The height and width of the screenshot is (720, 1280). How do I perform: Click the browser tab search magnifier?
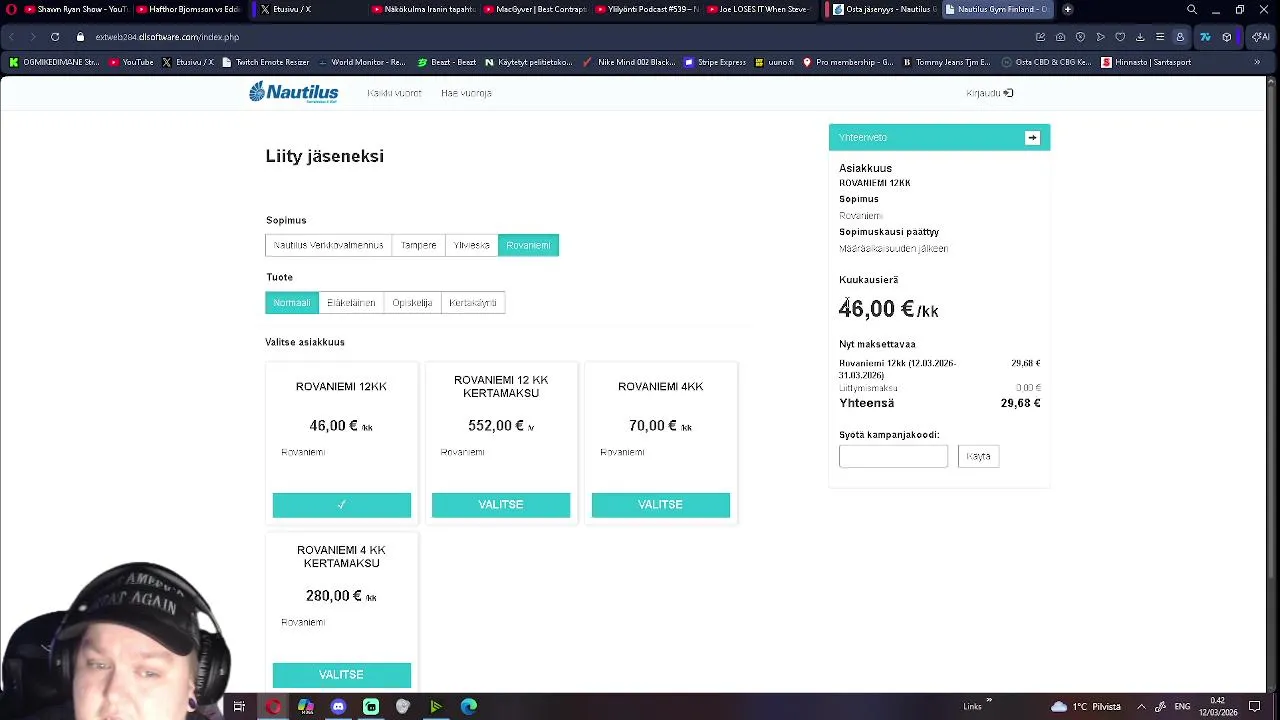tap(1191, 9)
